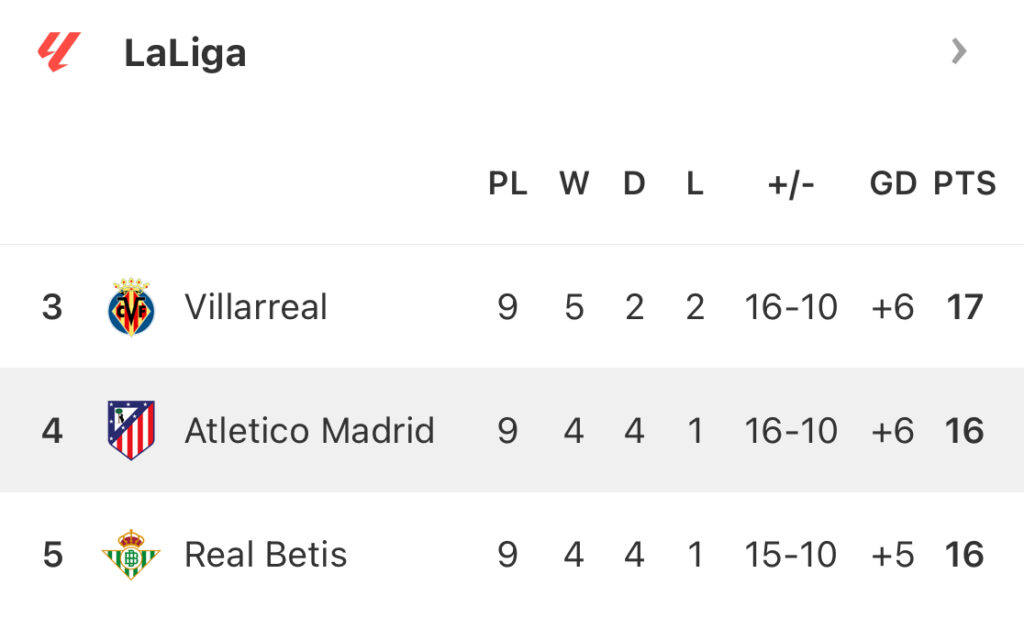Click Villarreal's 17 points value
The image size is (1024, 629).
pos(965,307)
